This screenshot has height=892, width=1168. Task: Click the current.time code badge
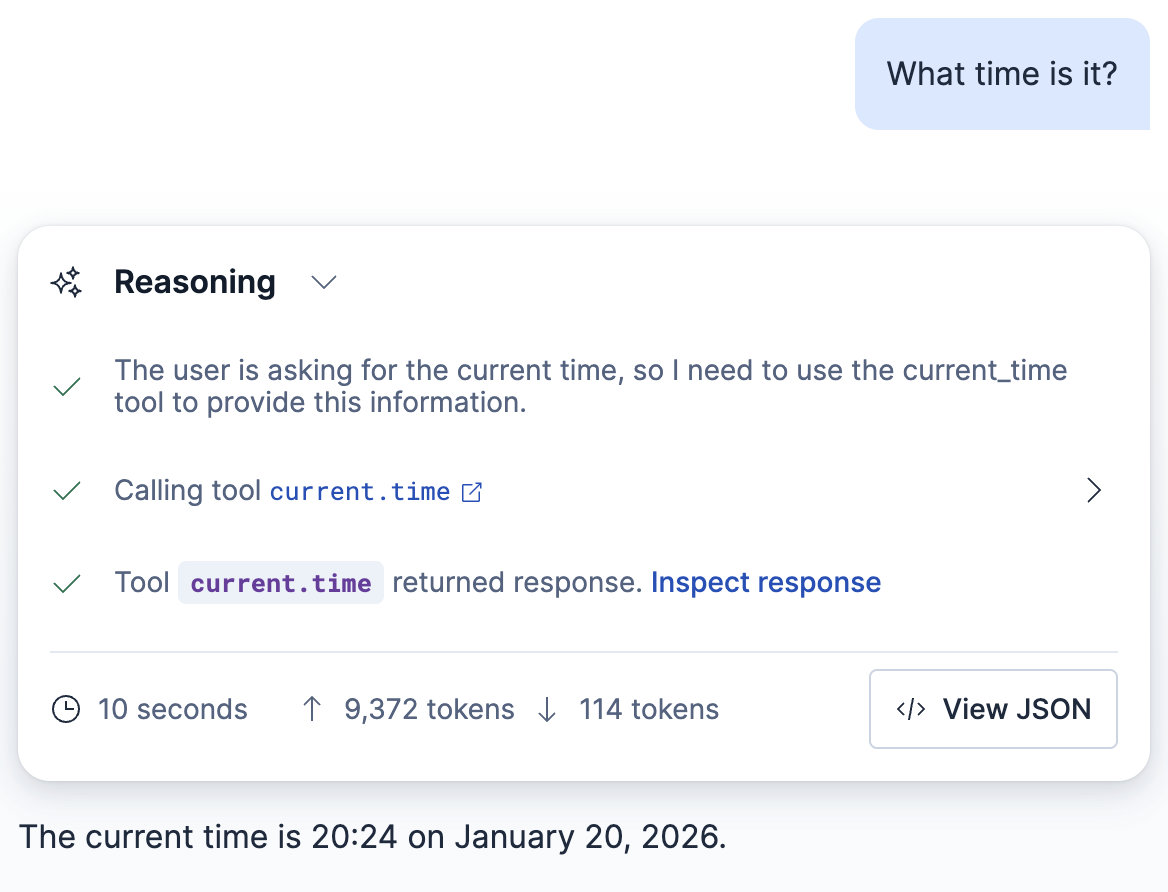[x=280, y=582]
